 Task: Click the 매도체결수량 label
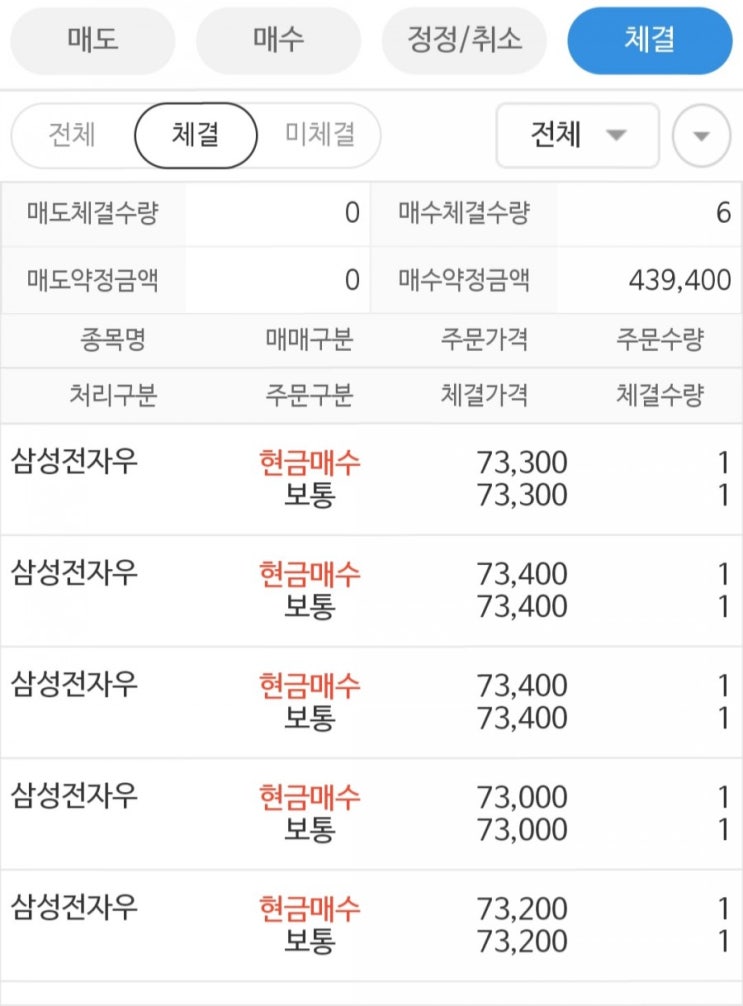point(93,213)
